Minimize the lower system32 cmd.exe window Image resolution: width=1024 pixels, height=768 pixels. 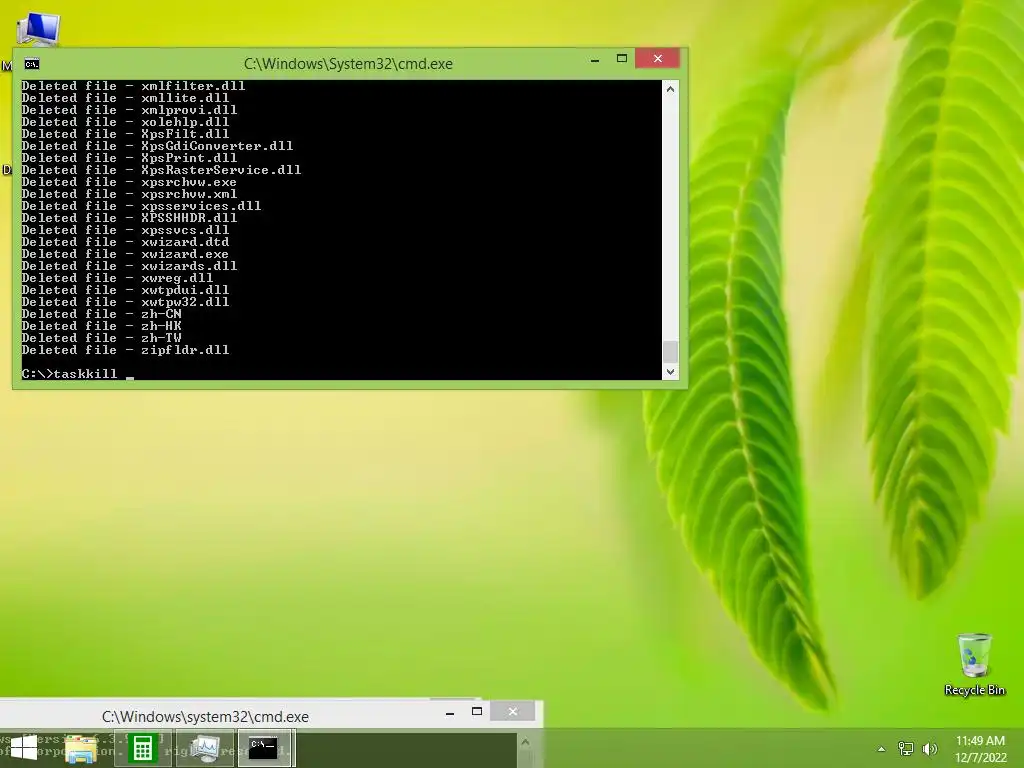pyautogui.click(x=449, y=713)
